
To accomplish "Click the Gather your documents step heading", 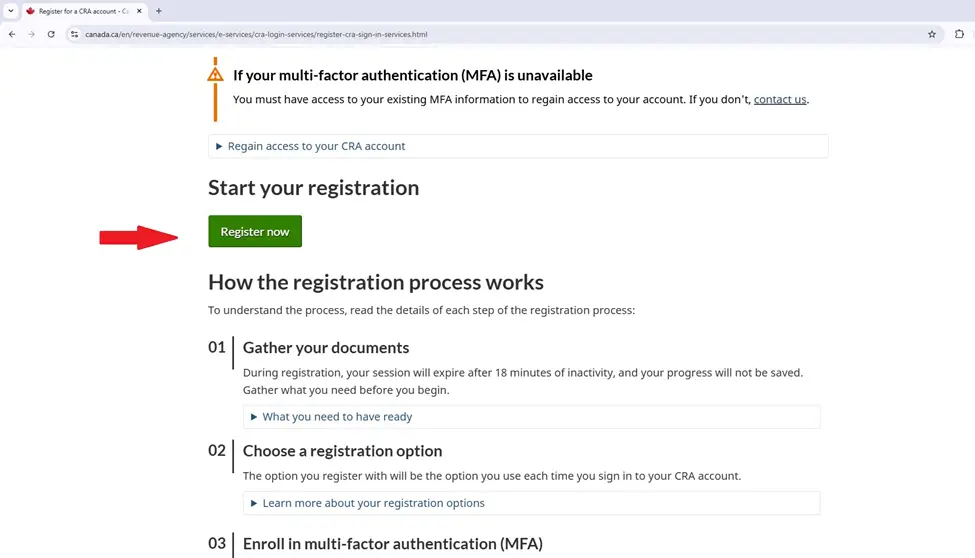I will [326, 348].
